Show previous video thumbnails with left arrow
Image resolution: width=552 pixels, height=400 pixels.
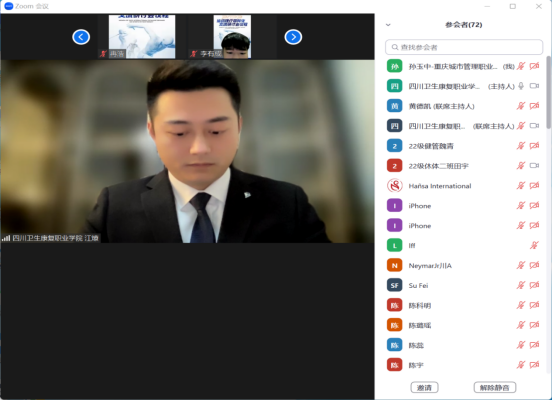click(x=81, y=37)
